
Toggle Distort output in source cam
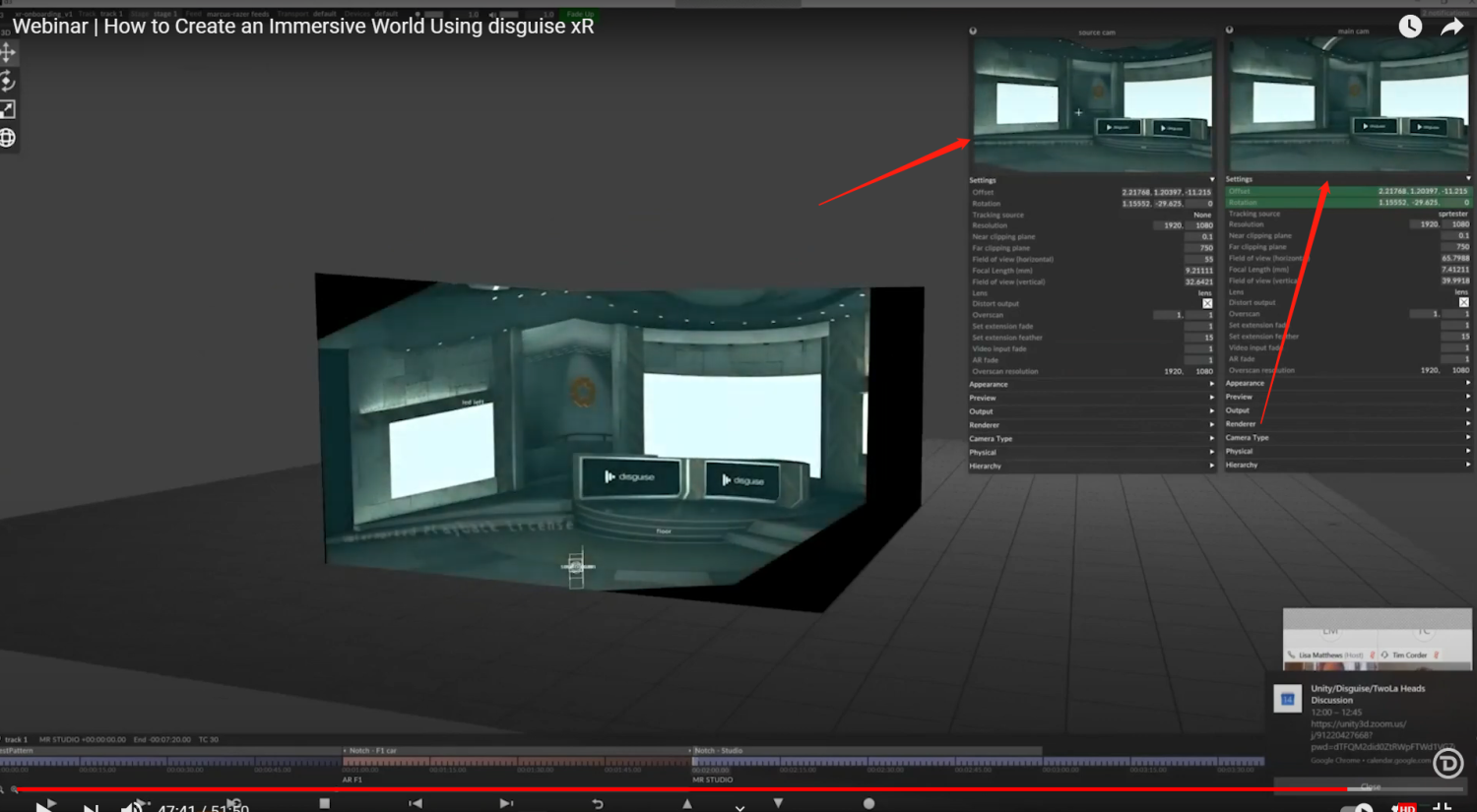pyautogui.click(x=1207, y=303)
